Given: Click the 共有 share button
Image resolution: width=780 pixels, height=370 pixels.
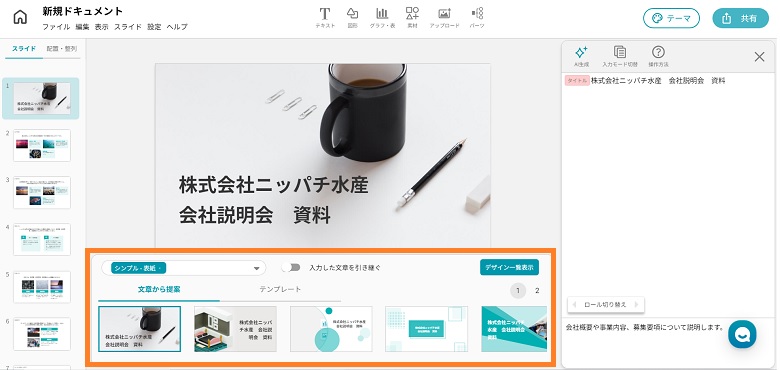Looking at the screenshot, I should coord(740,18).
